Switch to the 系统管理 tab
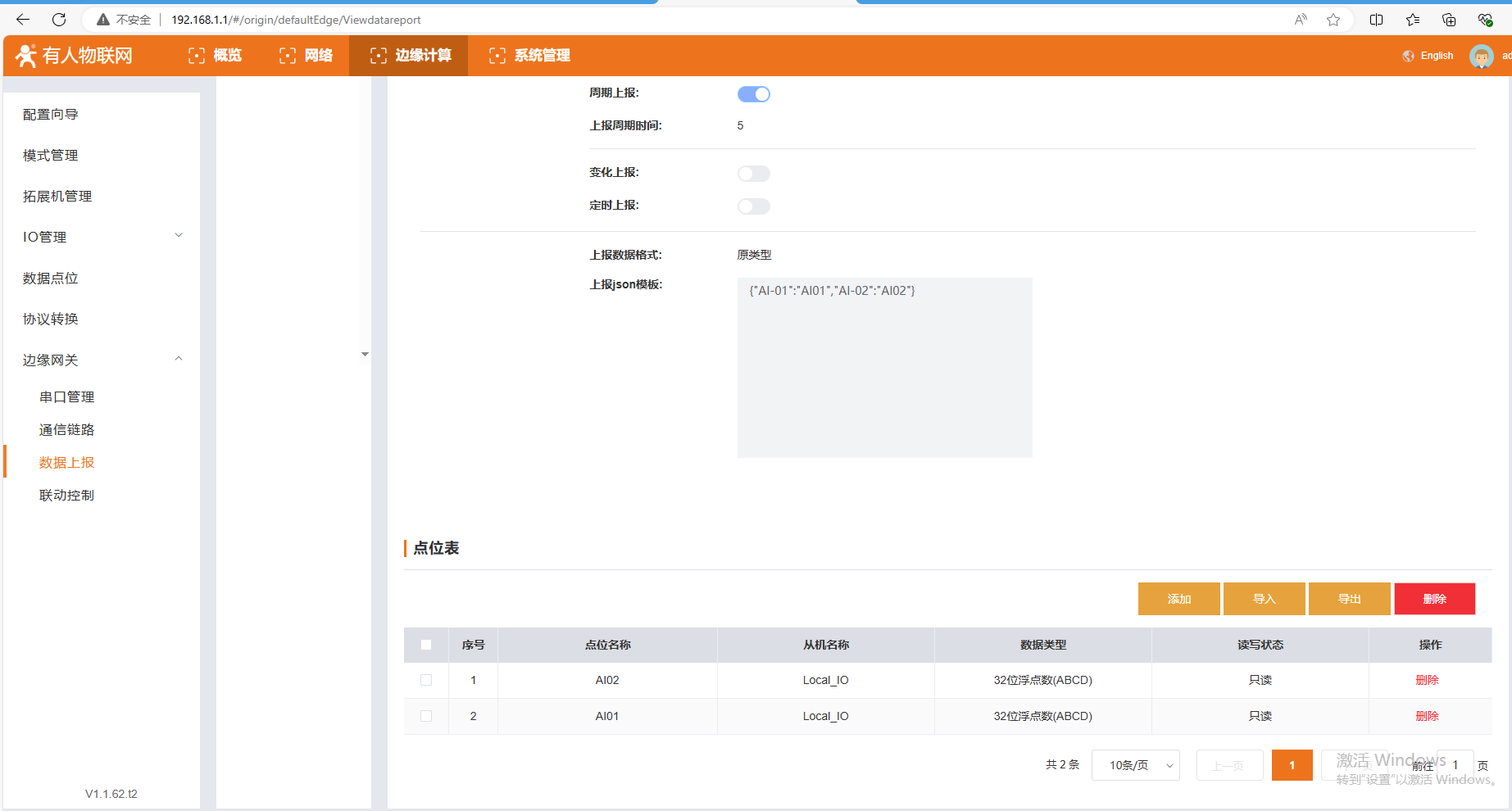The height and width of the screenshot is (811, 1512). coord(529,56)
